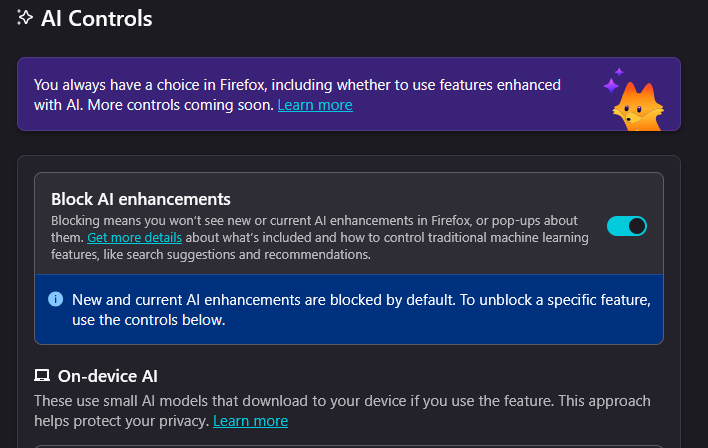Follow the Get more details link

tap(134, 238)
